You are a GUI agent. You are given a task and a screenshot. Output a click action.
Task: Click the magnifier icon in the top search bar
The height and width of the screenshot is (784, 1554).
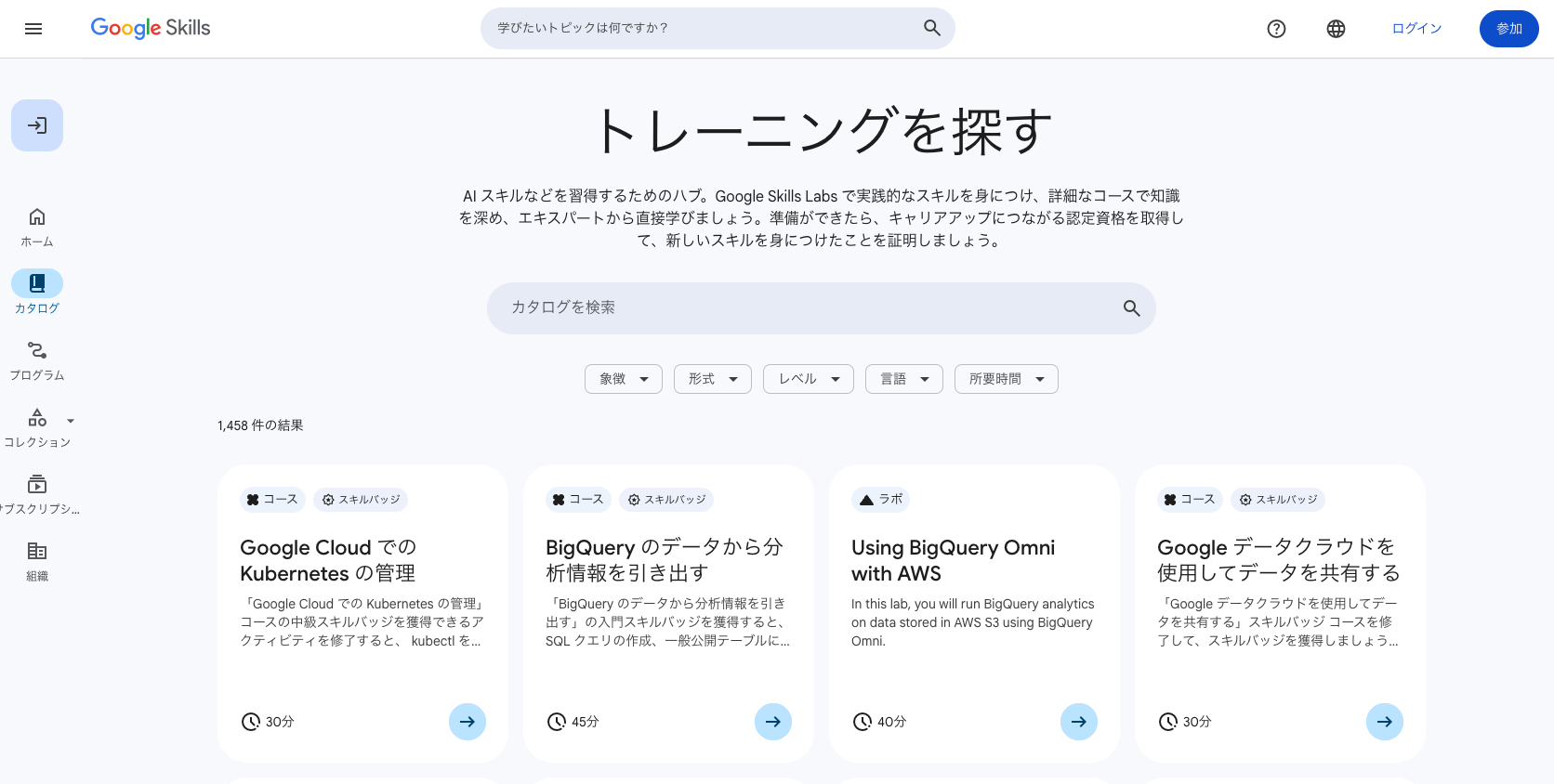point(932,28)
